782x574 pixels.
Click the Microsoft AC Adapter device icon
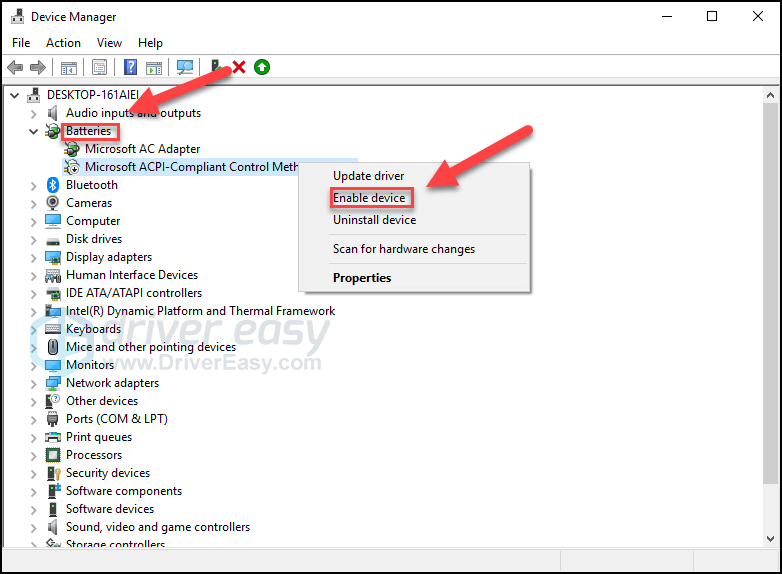[x=72, y=149]
